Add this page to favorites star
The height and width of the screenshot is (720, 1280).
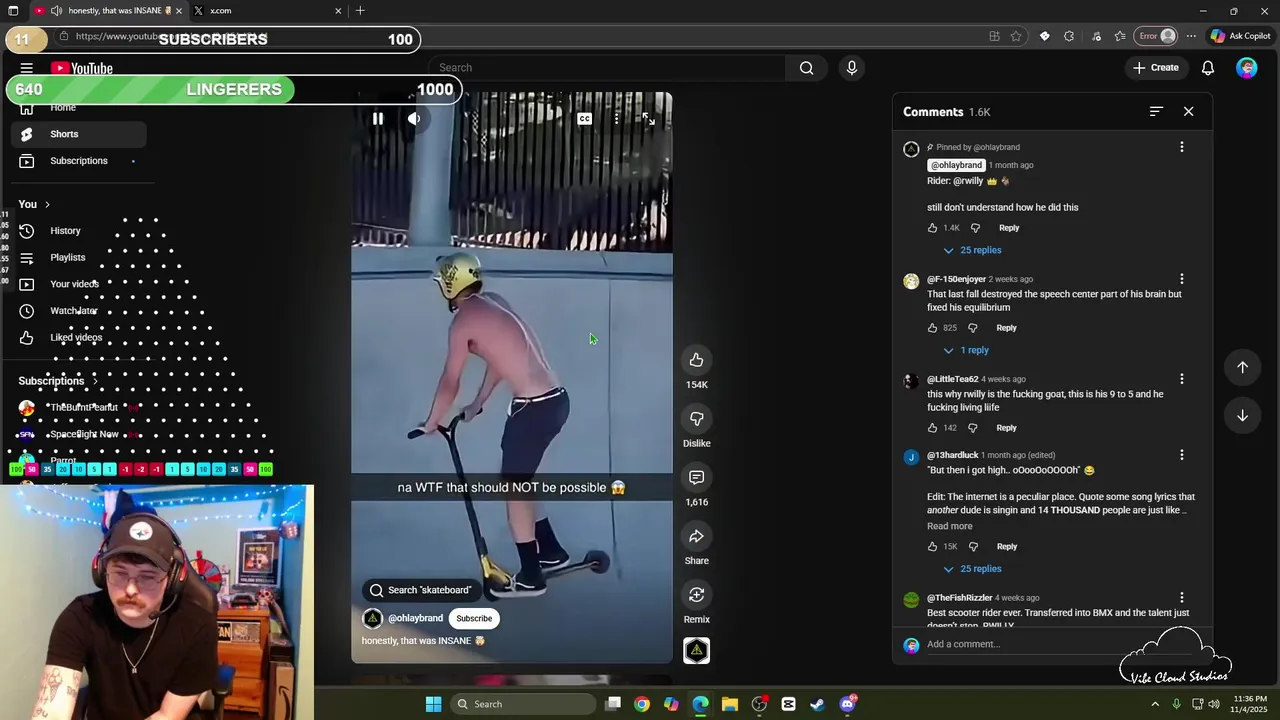click(1016, 36)
